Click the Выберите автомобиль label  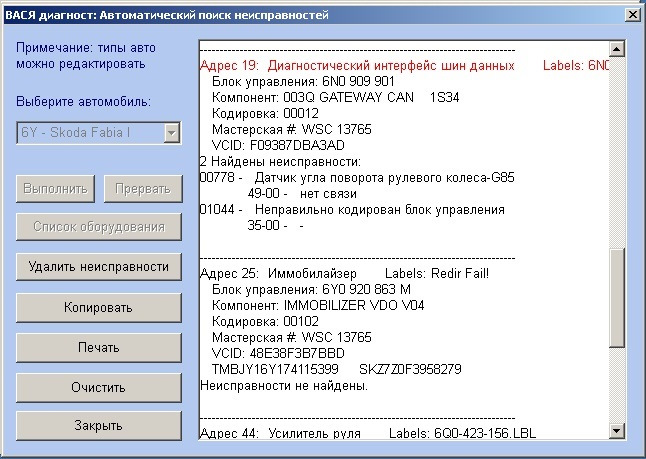(84, 101)
